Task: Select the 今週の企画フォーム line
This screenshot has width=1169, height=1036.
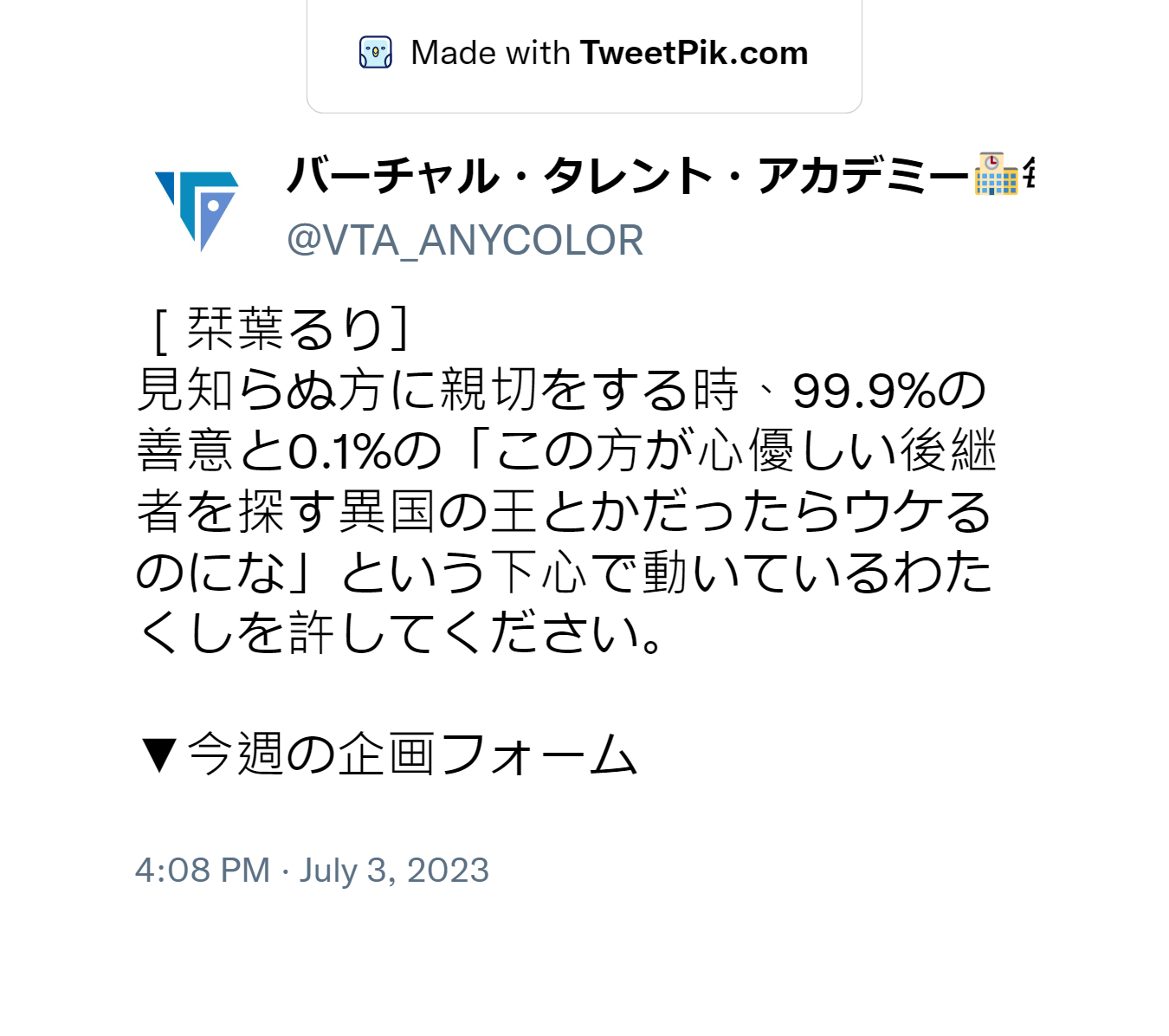Action: click(413, 754)
